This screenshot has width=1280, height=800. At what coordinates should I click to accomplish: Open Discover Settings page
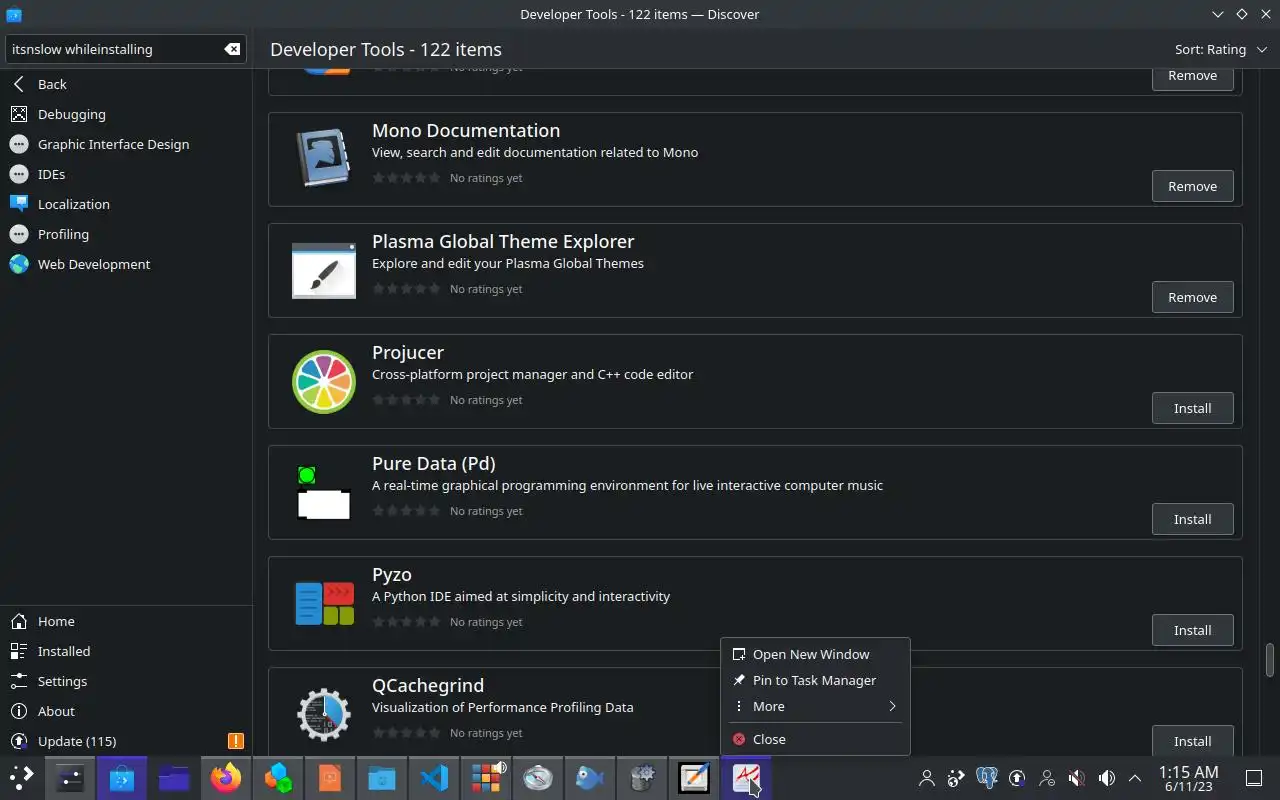[x=126, y=681]
